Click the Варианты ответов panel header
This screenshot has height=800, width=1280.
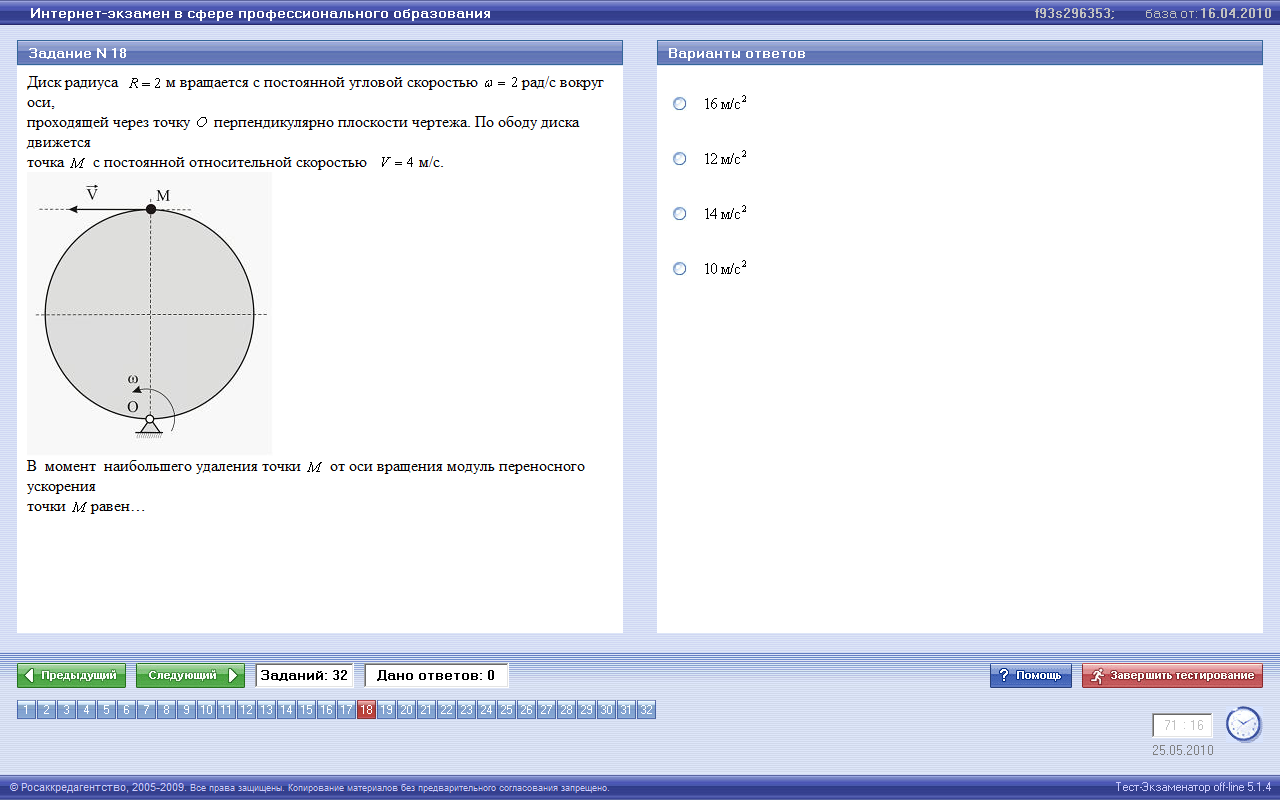(960, 53)
